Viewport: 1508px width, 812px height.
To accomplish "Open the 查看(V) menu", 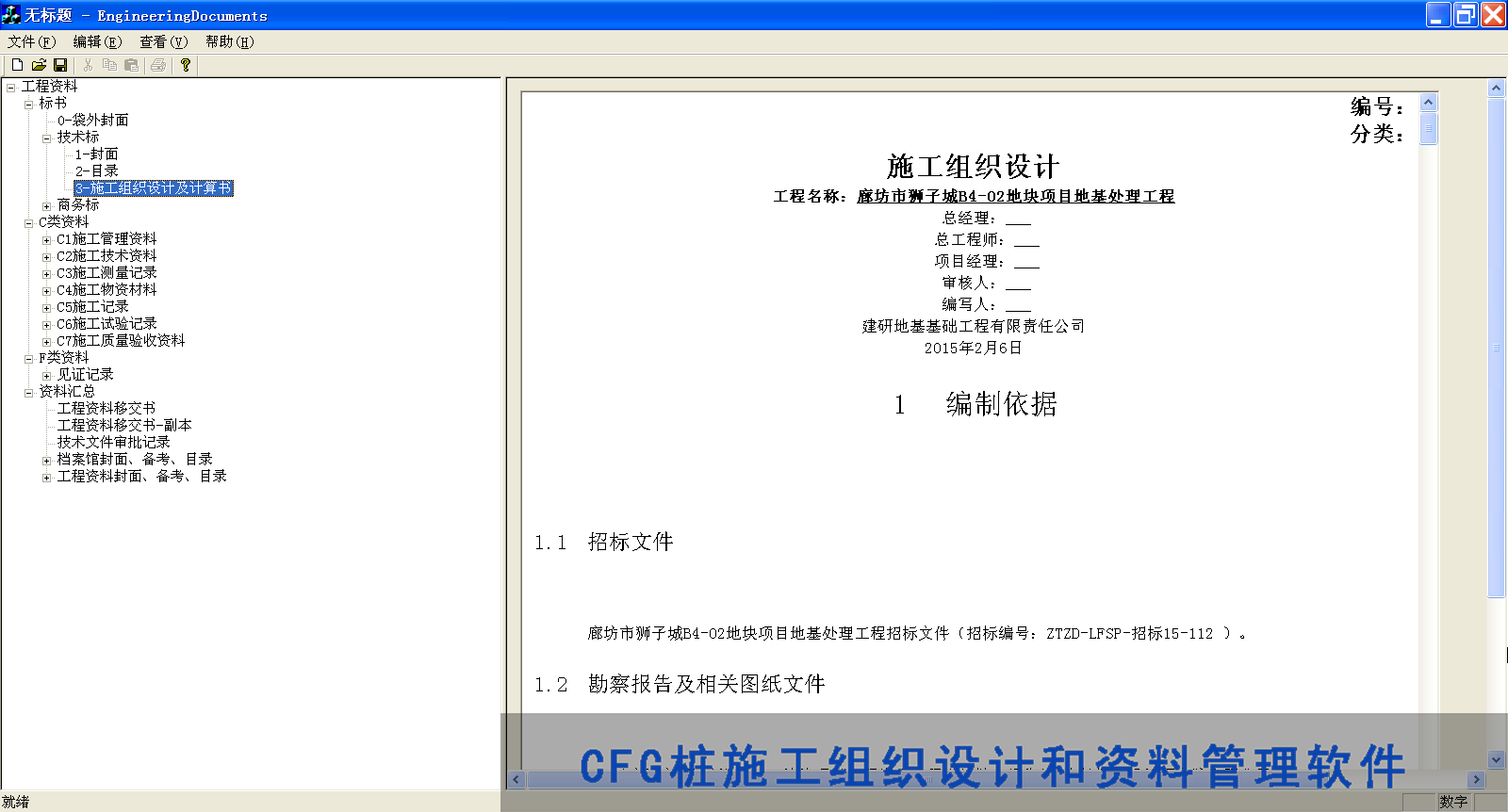I will pos(164,41).
